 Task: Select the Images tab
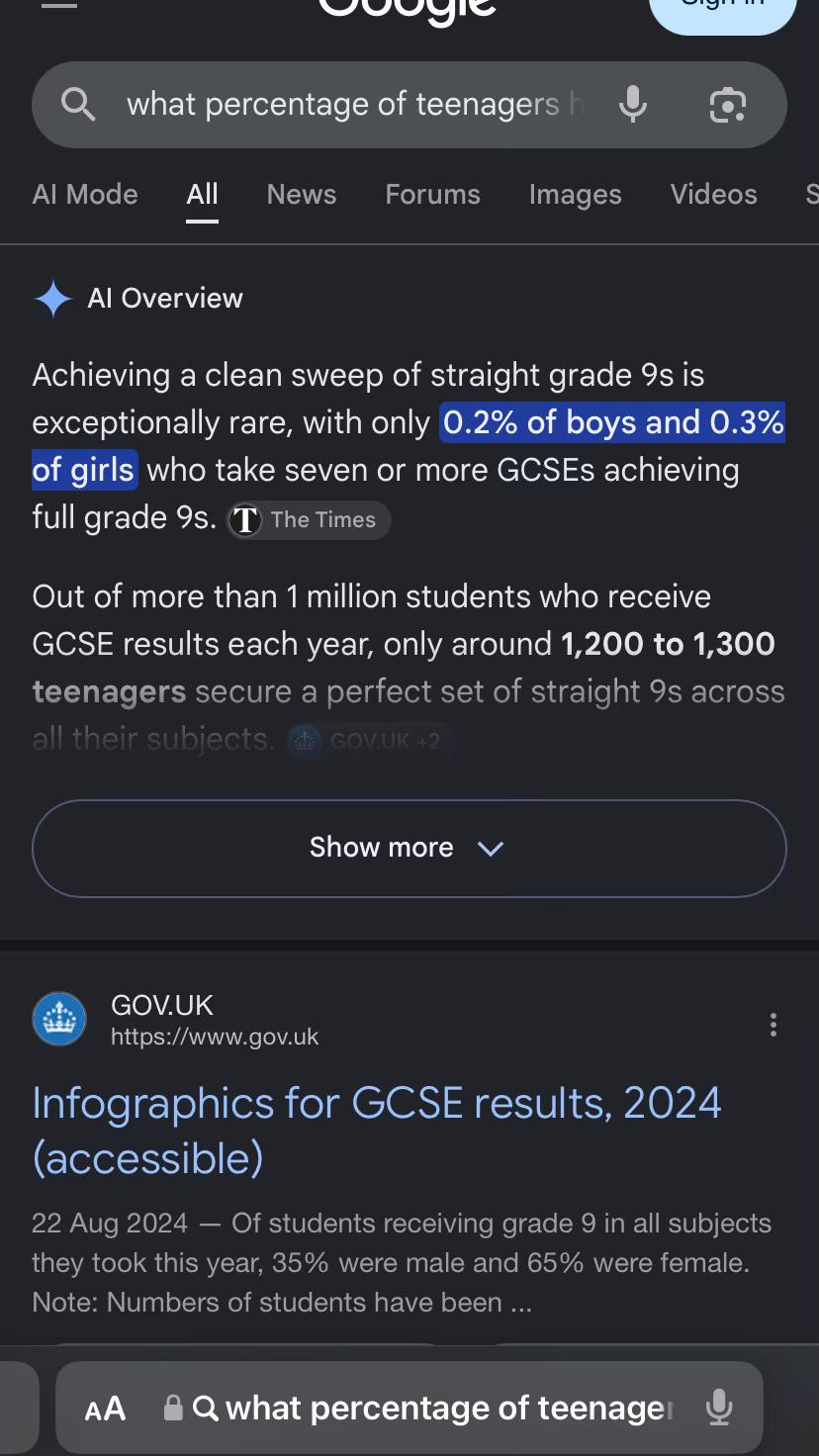[575, 194]
